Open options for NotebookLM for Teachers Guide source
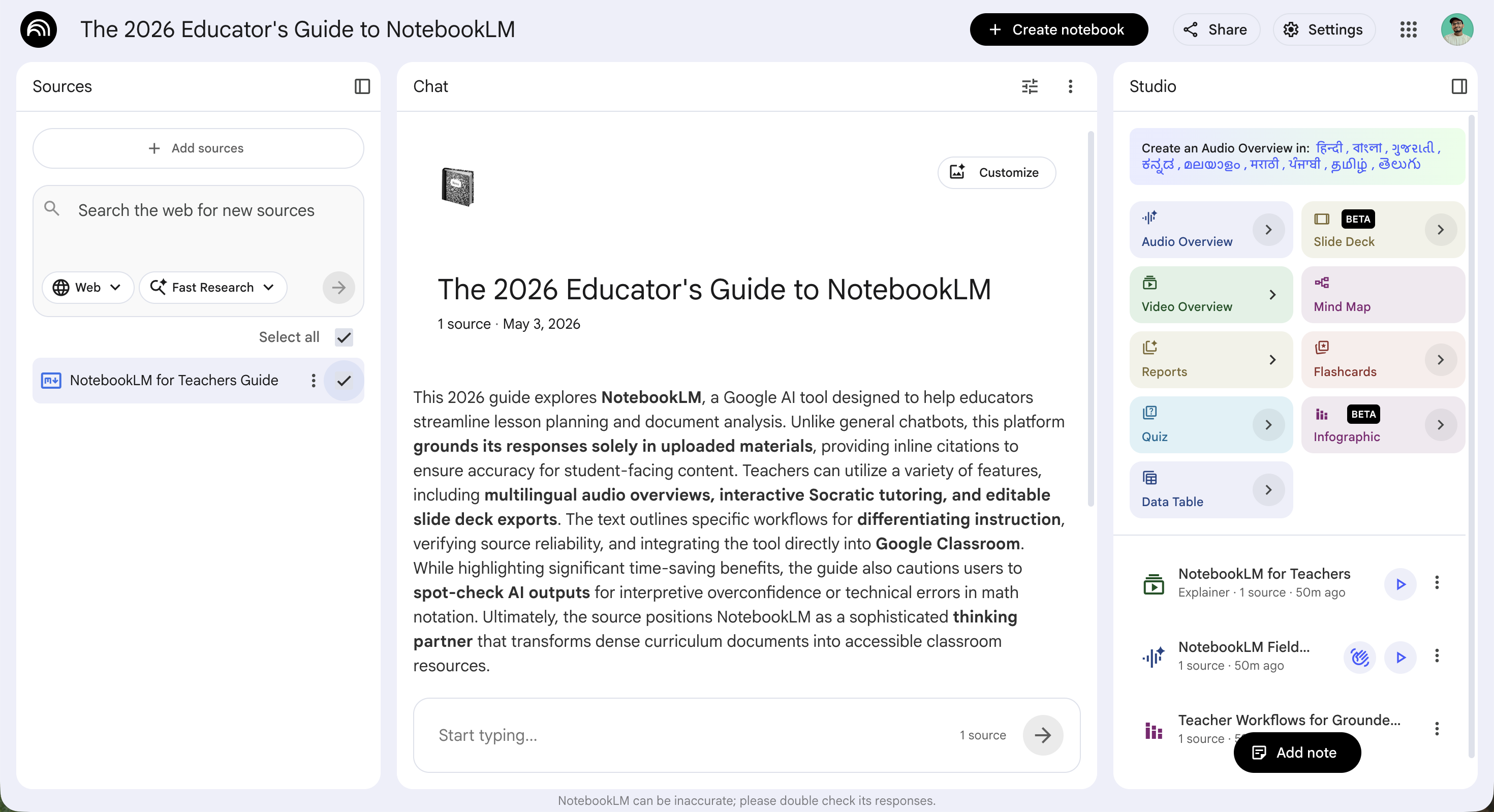 click(313, 381)
